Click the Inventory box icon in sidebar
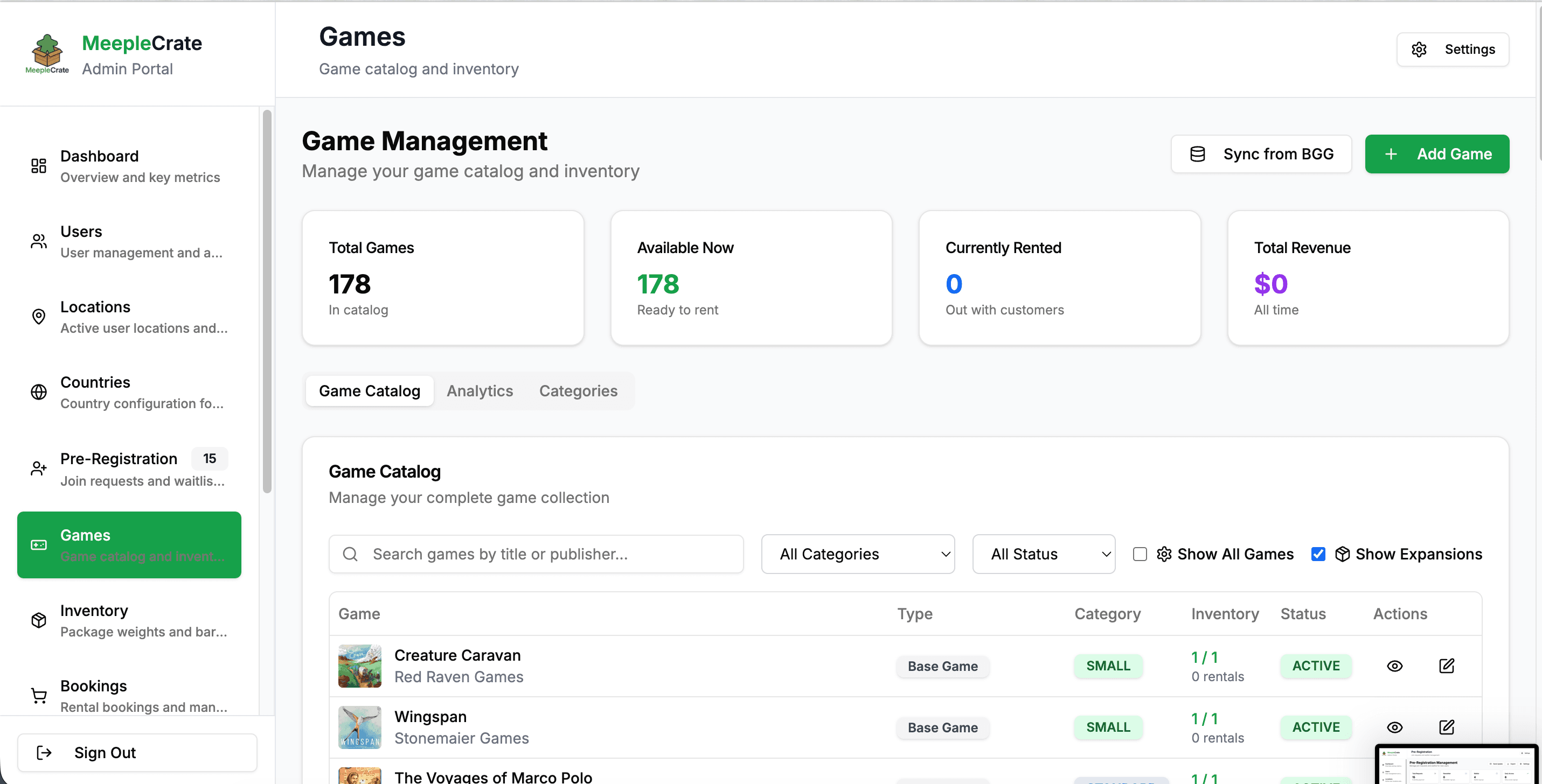The height and width of the screenshot is (784, 1542). tap(39, 620)
